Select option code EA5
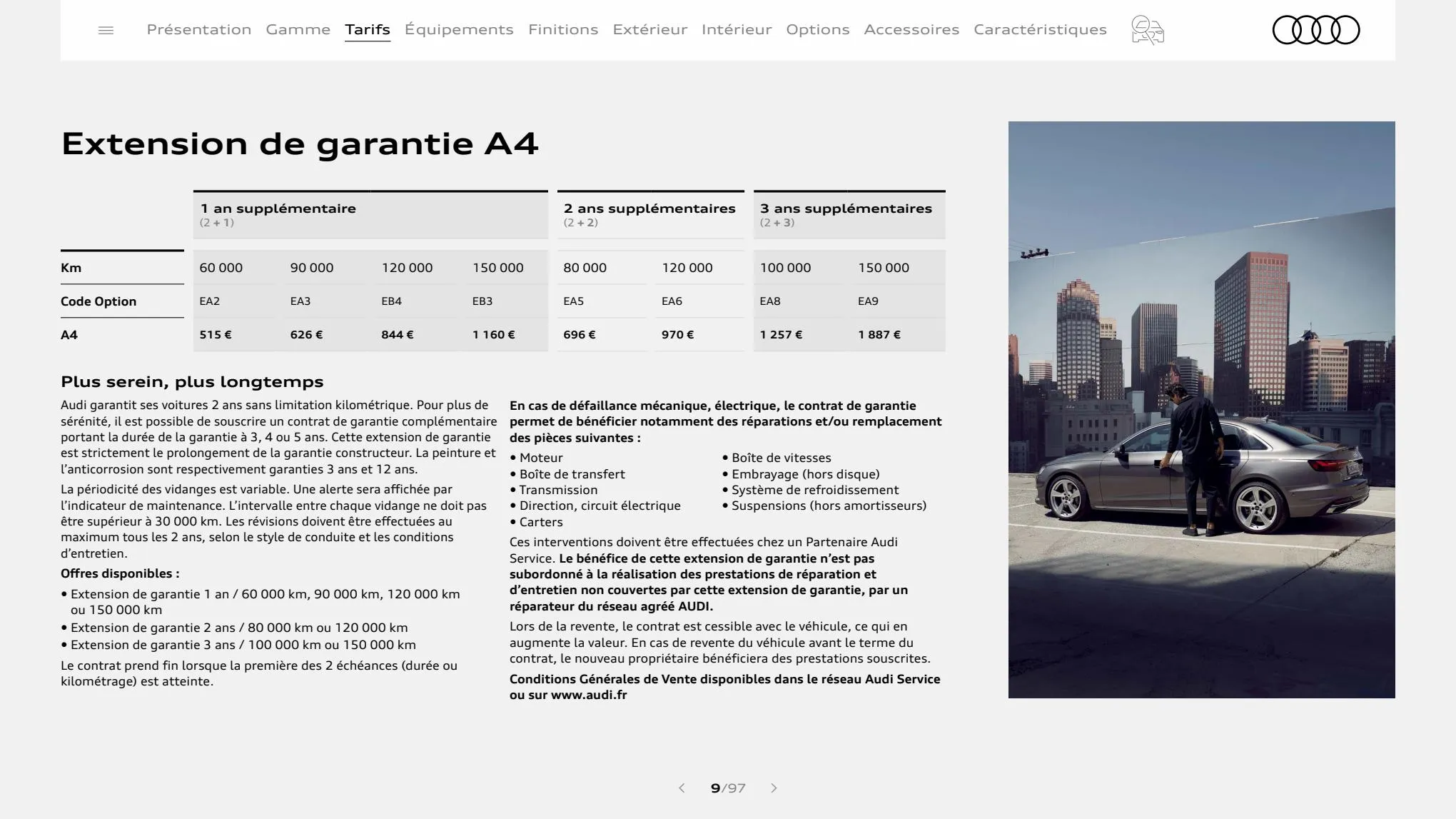This screenshot has width=1456, height=819. [x=574, y=301]
